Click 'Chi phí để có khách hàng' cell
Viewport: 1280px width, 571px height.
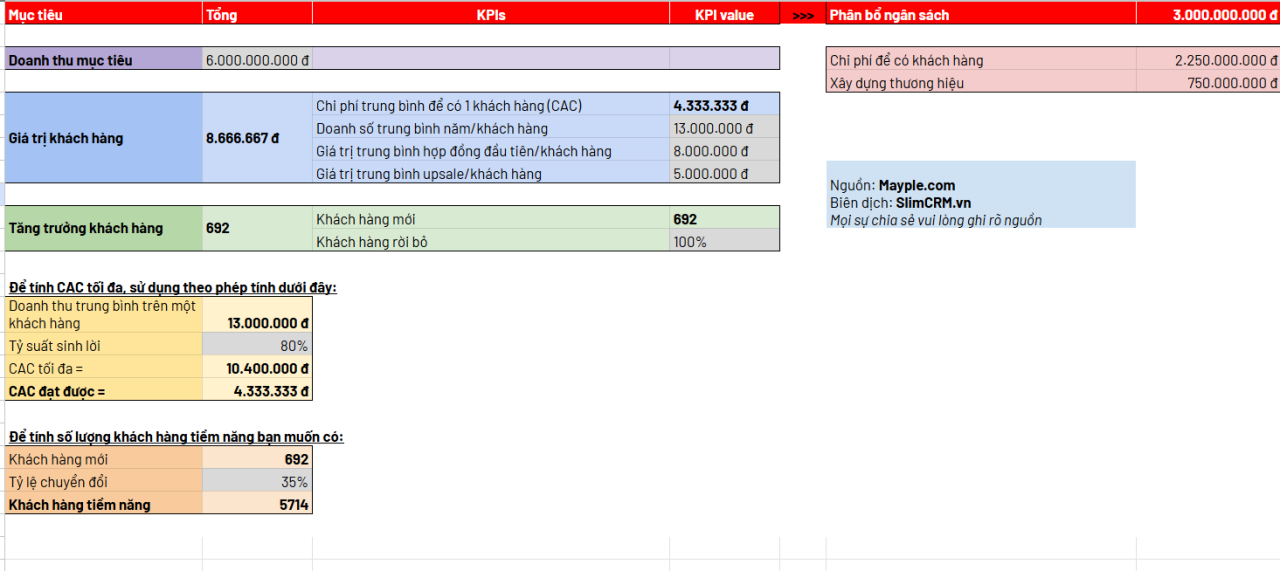pyautogui.click(x=981, y=60)
